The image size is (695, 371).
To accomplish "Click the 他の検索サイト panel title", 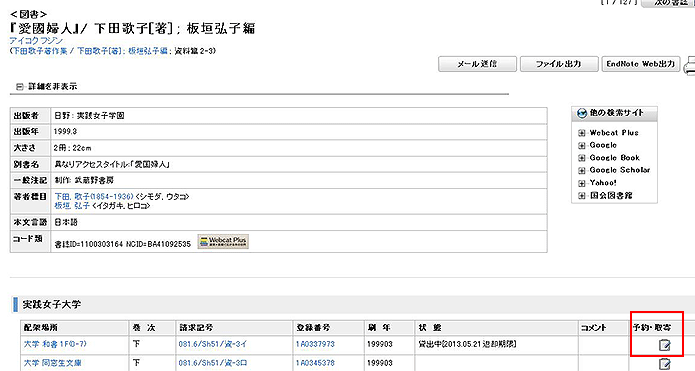I will click(617, 113).
